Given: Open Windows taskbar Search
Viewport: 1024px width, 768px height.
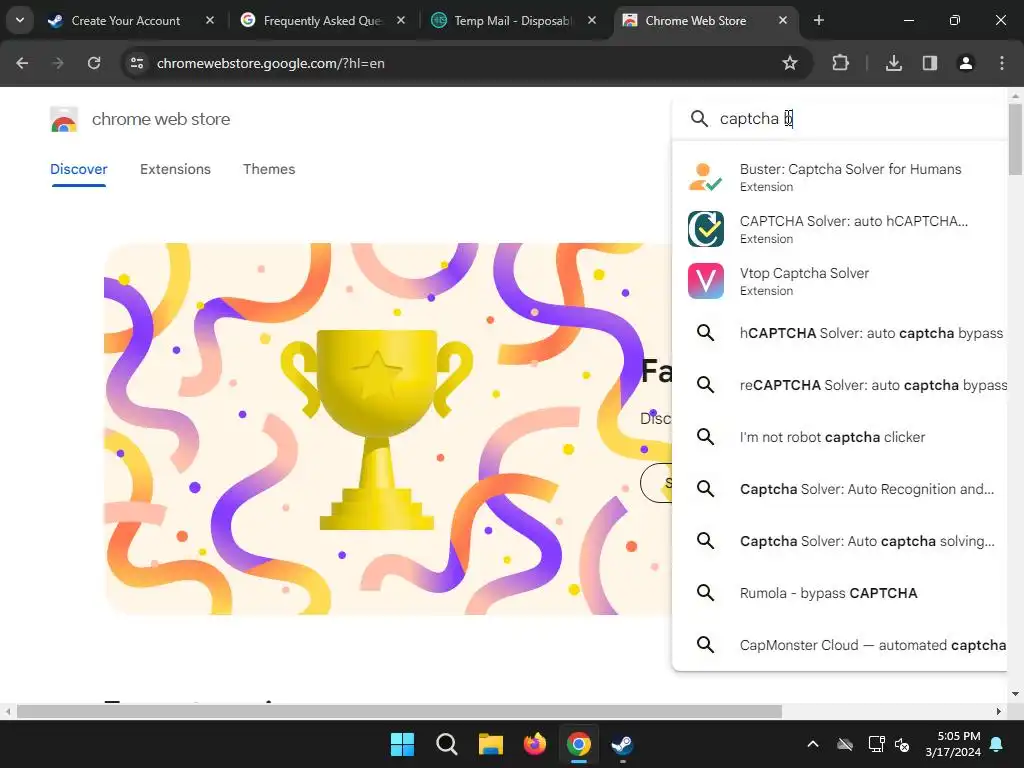Looking at the screenshot, I should (x=447, y=744).
